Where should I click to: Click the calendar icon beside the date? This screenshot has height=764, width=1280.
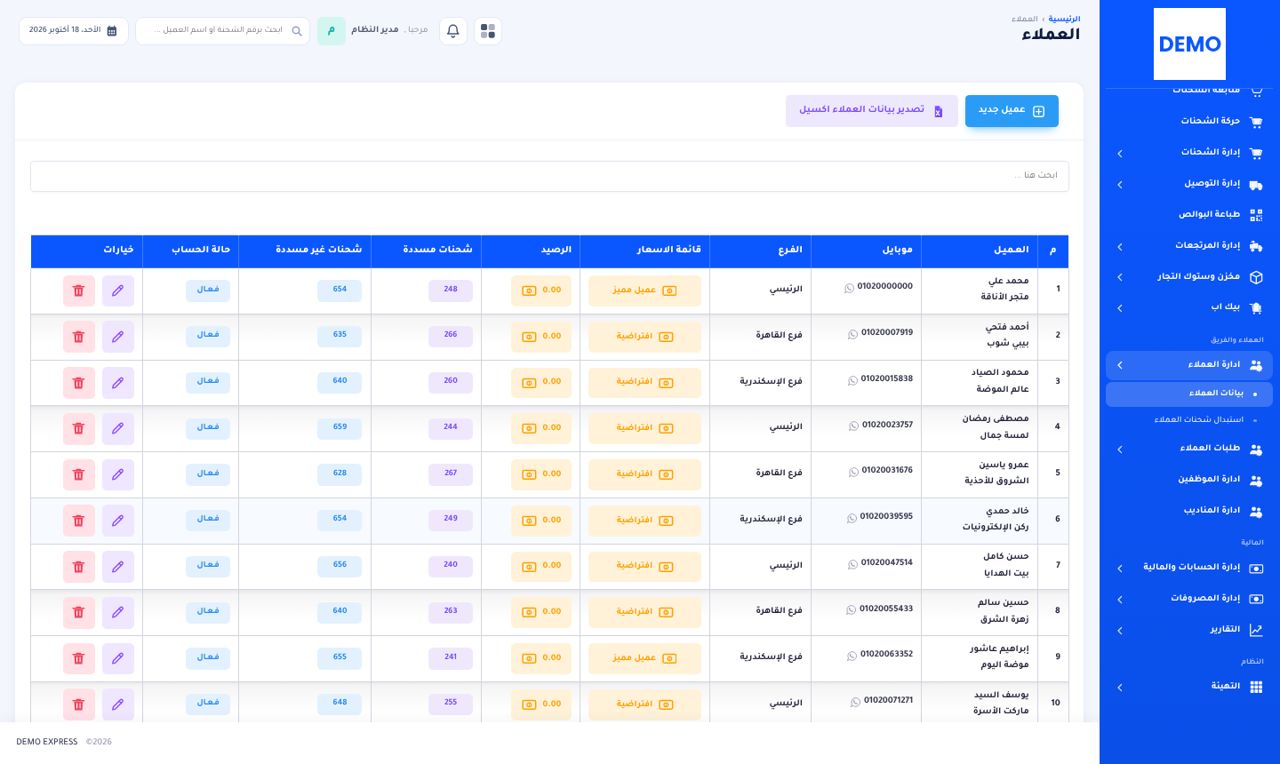click(x=112, y=31)
